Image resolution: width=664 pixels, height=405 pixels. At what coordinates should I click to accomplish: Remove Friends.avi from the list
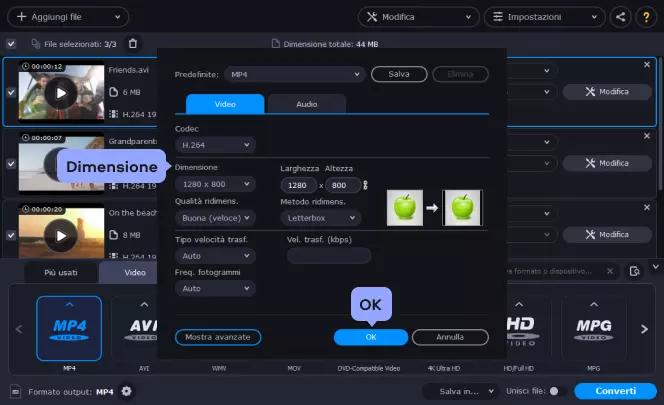[x=647, y=64]
